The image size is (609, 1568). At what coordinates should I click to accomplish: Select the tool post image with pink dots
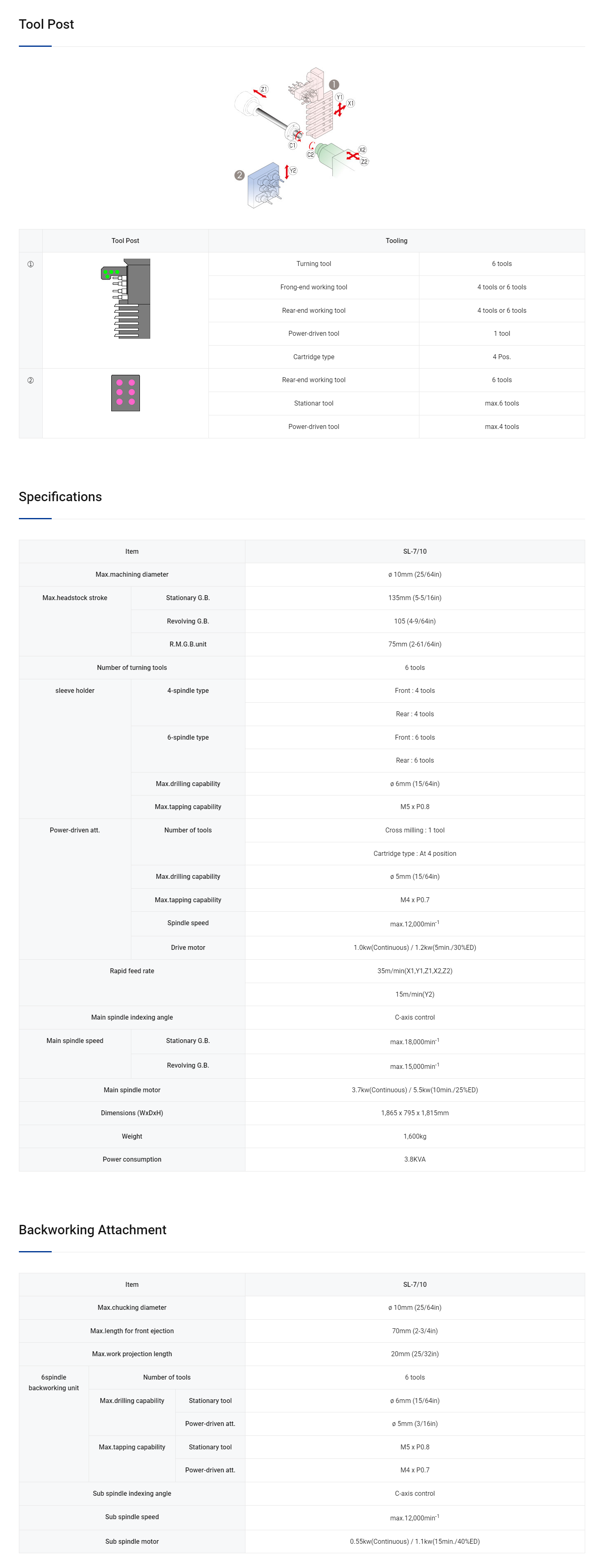point(125,393)
